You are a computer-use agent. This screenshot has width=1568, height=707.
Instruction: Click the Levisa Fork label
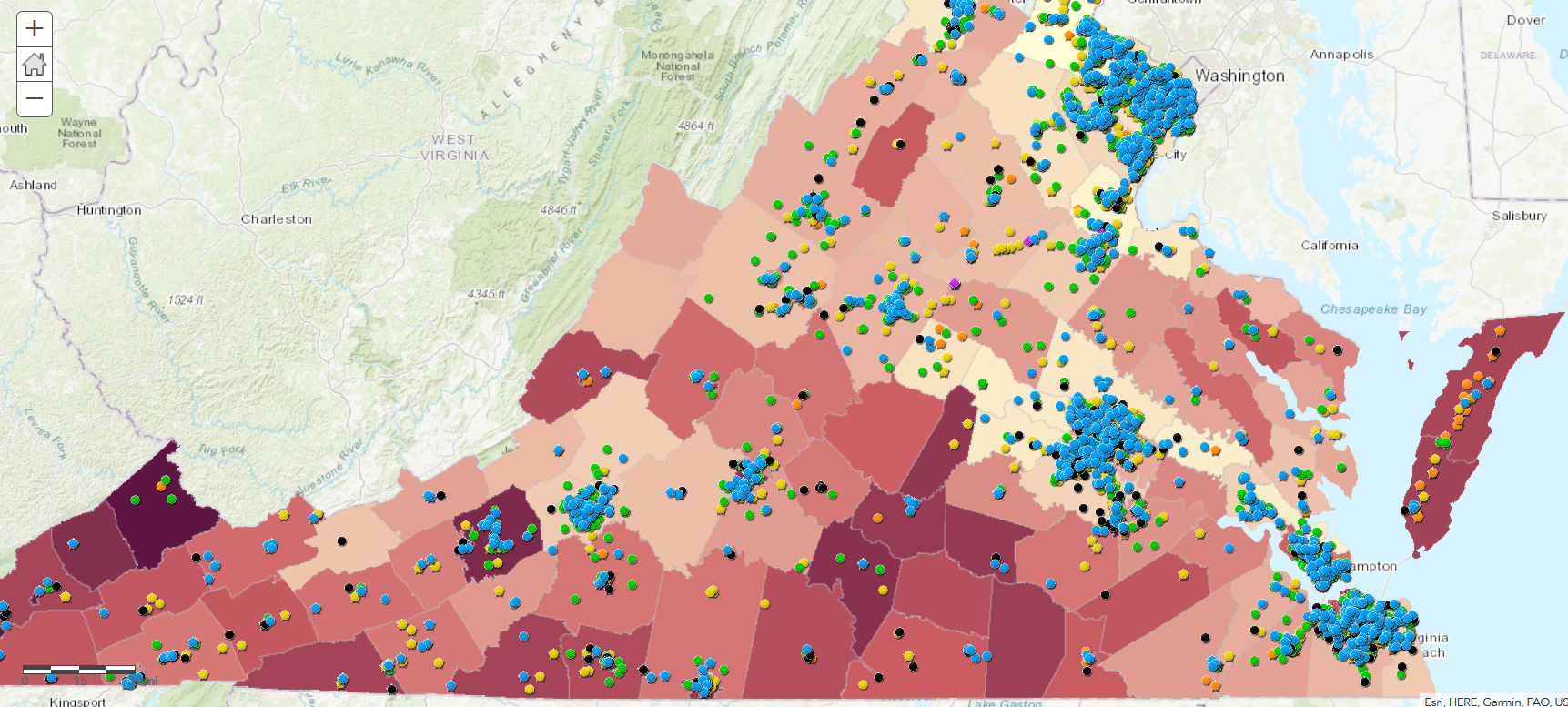coord(46,433)
